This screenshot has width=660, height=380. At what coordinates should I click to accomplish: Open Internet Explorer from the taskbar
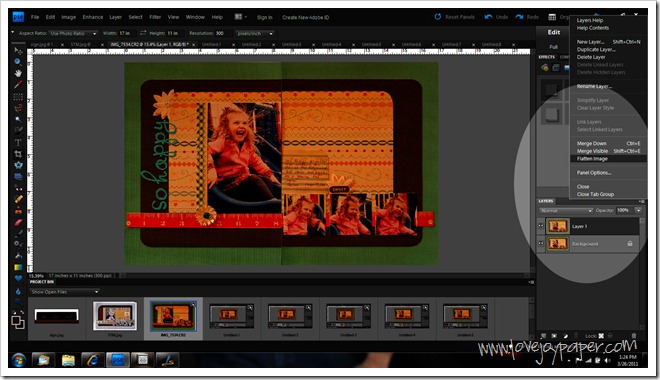pos(93,360)
